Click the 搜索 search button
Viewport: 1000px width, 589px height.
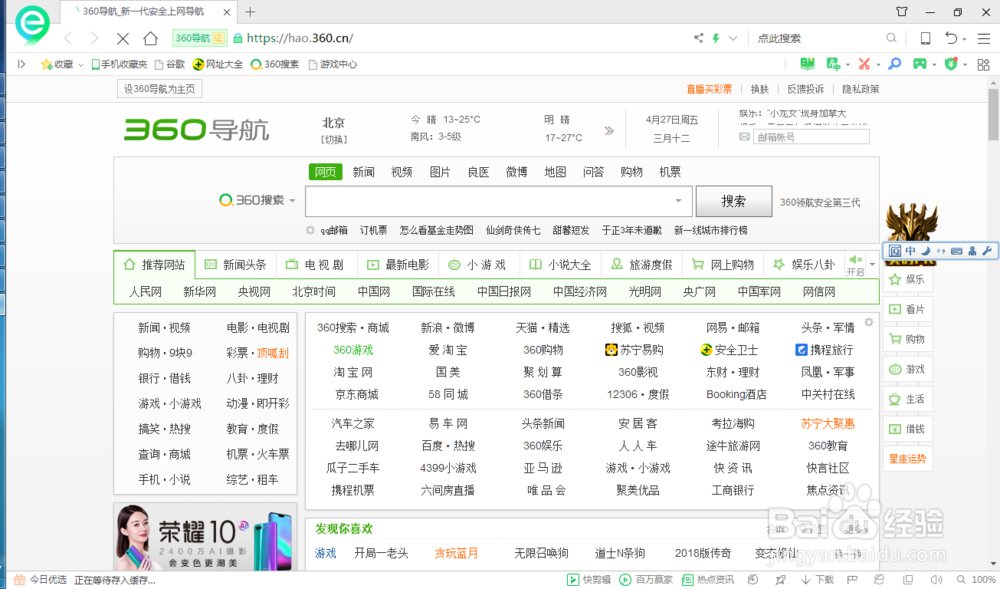point(733,201)
